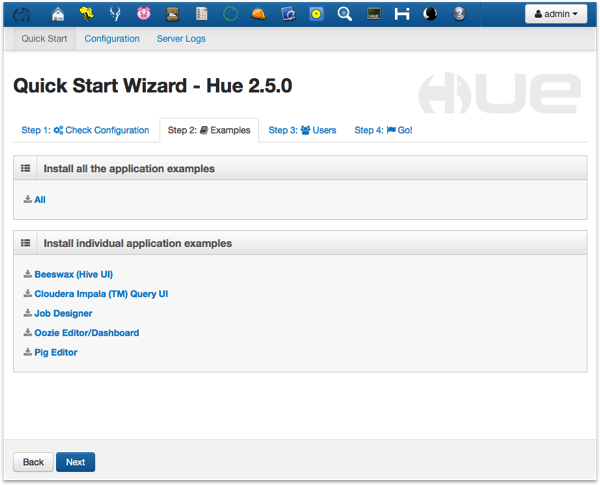Viewport: 600px width, 485px height.
Task: Go to Step 4: Go! tab
Action: (383, 130)
